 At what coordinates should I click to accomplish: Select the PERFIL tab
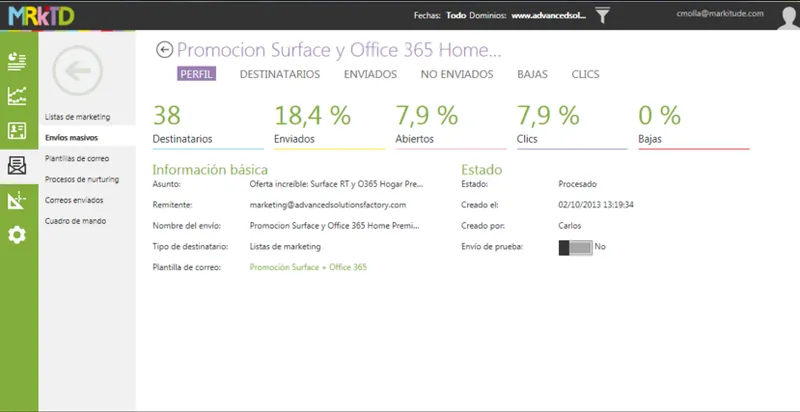tap(196, 74)
